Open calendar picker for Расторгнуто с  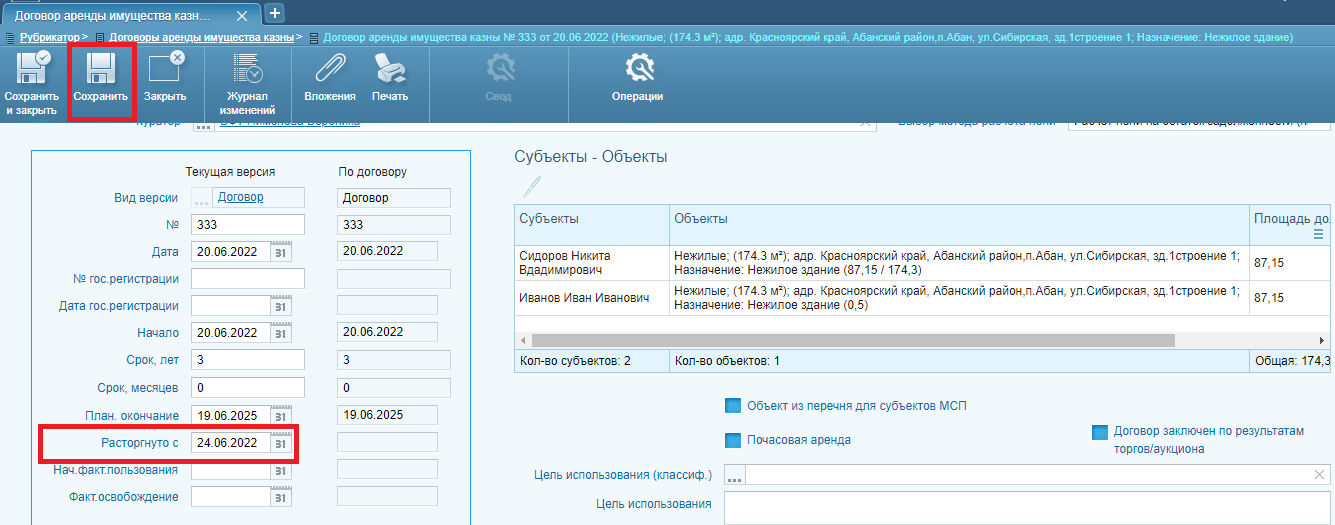pos(282,442)
